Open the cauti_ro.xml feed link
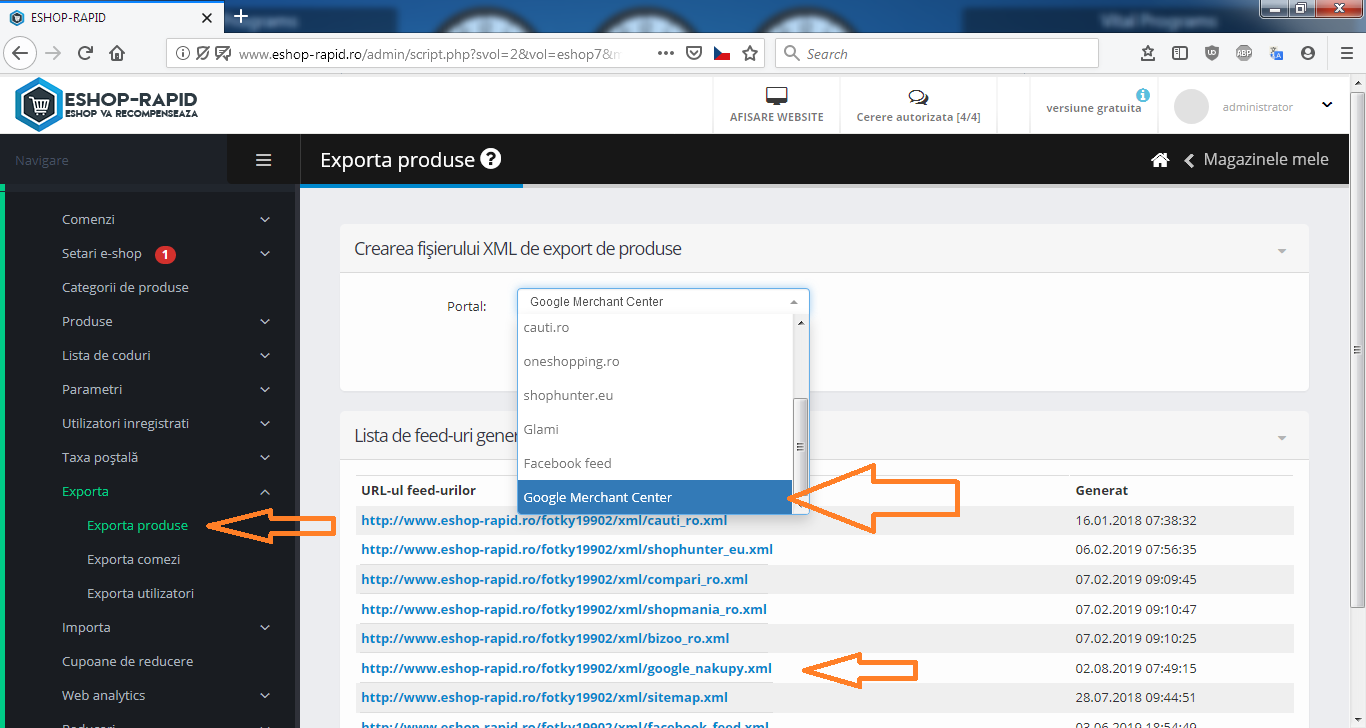The image size is (1366, 728). click(x=544, y=520)
